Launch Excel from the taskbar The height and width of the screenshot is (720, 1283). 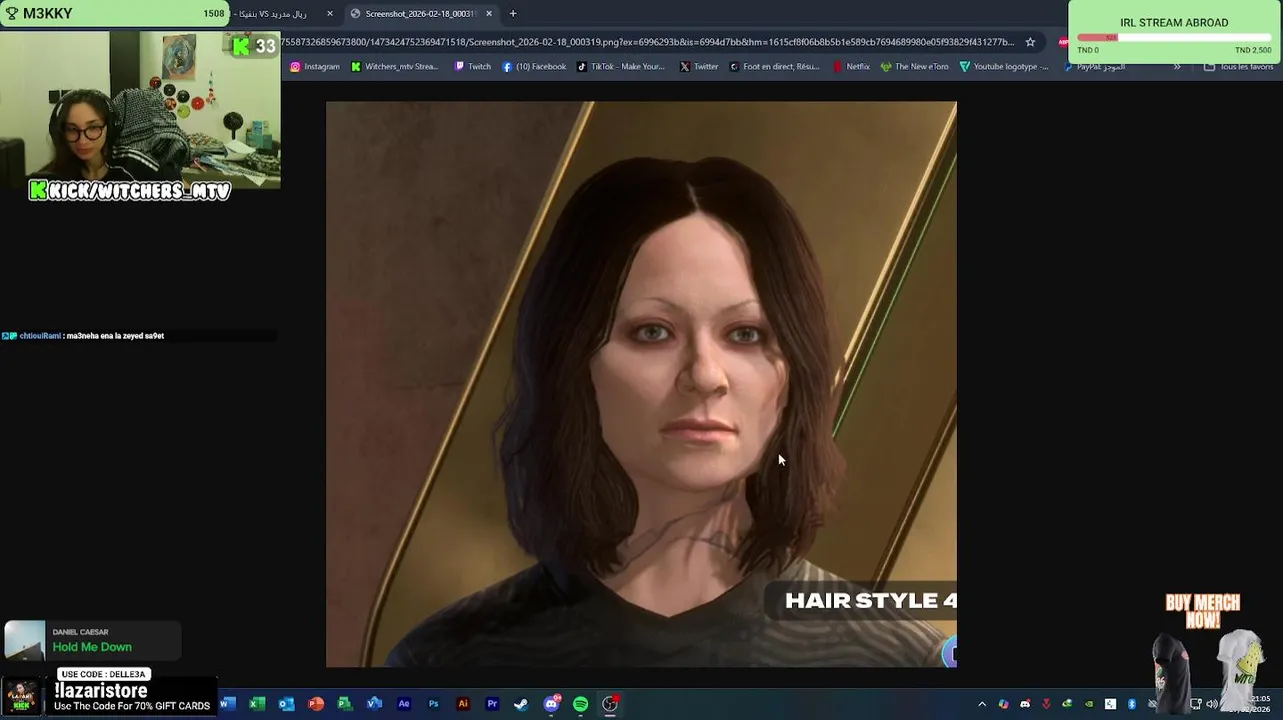coord(257,704)
